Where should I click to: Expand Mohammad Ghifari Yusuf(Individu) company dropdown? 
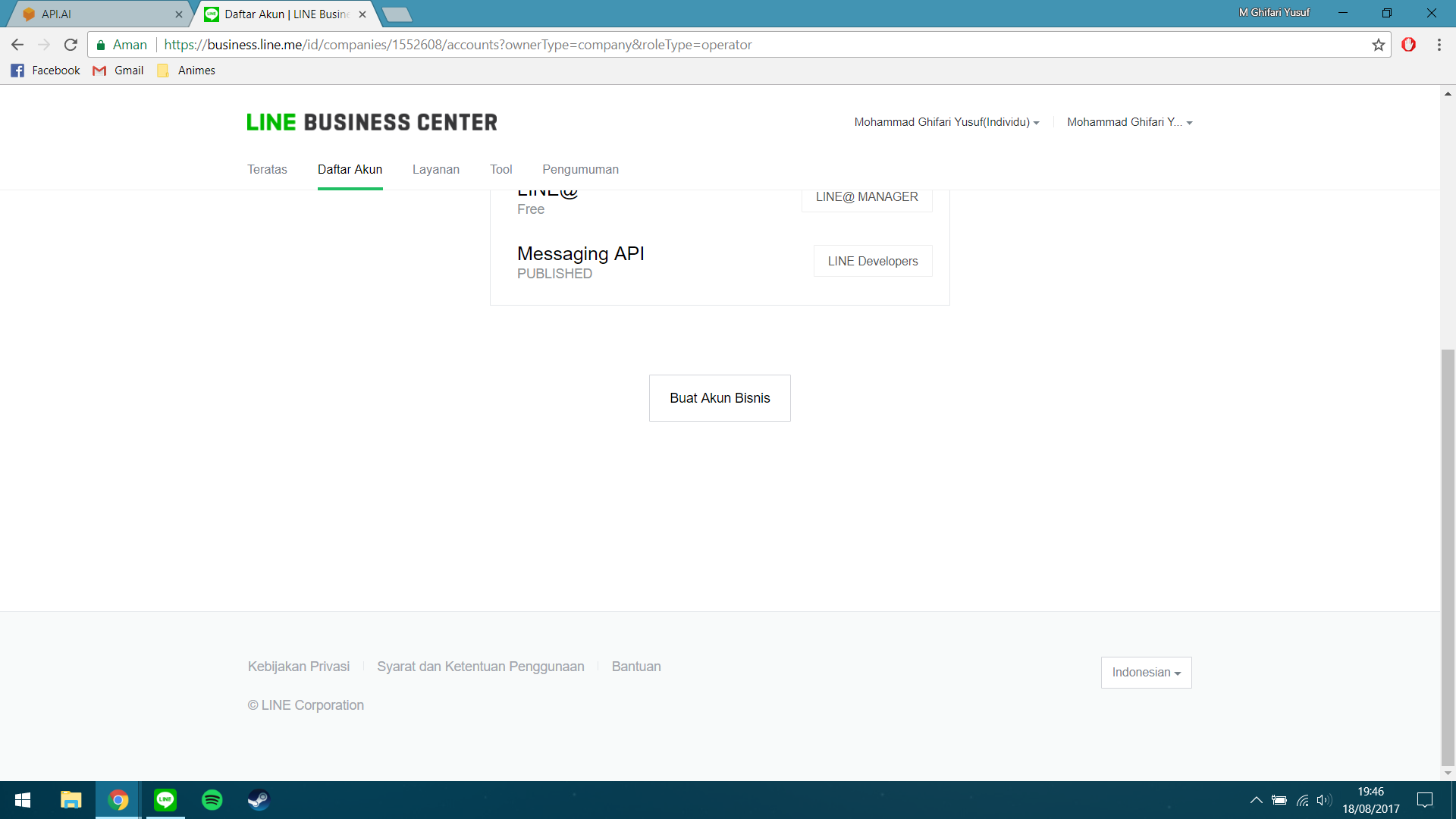coord(946,122)
